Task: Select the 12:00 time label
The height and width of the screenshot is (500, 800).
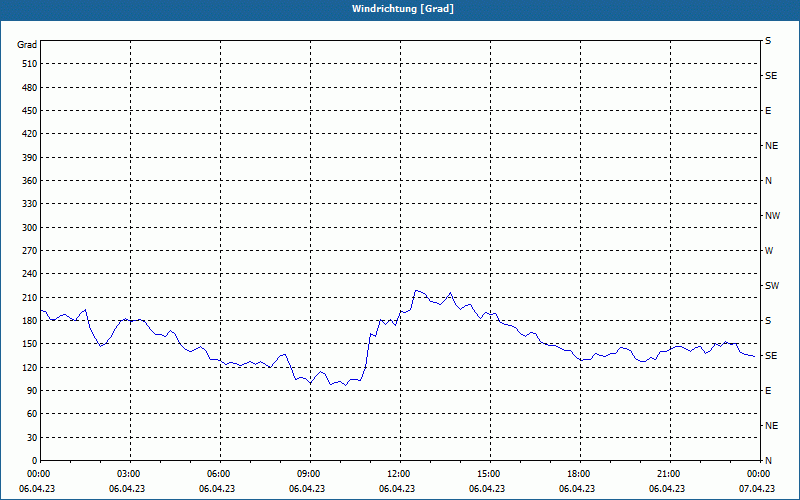Action: click(x=397, y=474)
